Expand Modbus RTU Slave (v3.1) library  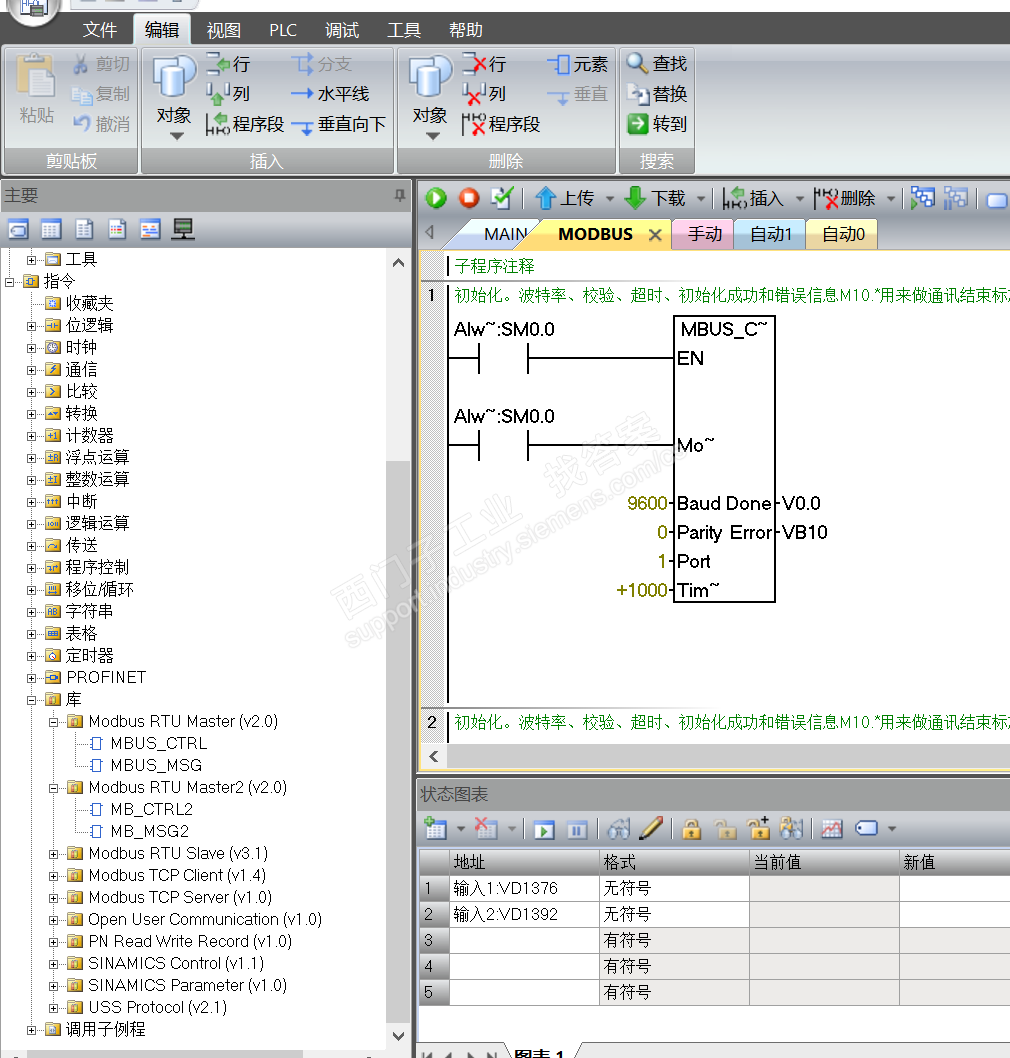53,854
